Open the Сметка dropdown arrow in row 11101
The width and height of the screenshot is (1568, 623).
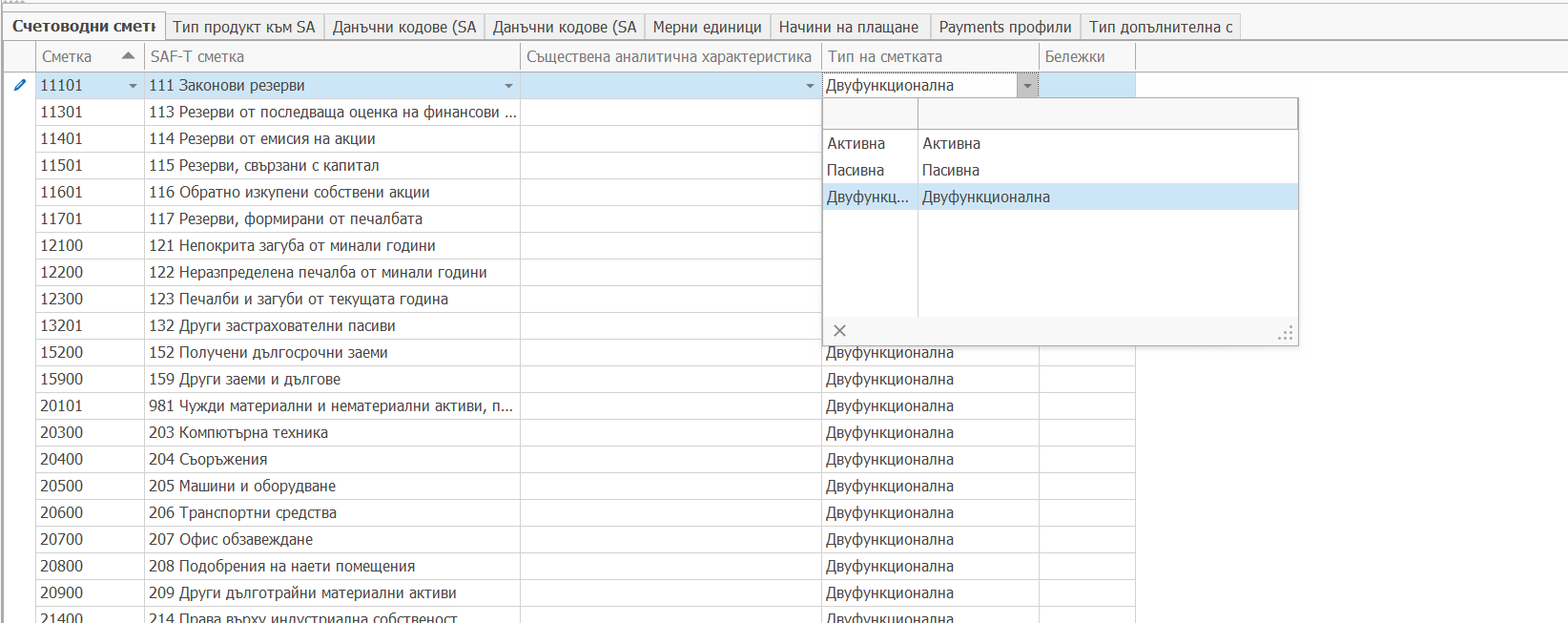(133, 86)
